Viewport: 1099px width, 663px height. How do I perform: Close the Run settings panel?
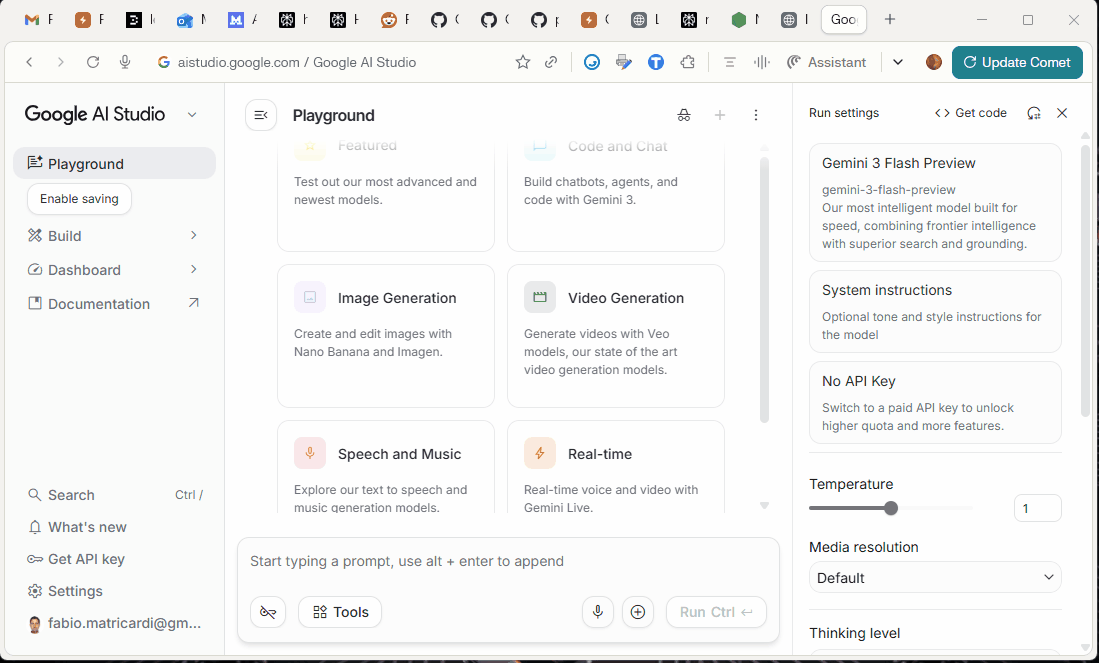pos(1062,113)
